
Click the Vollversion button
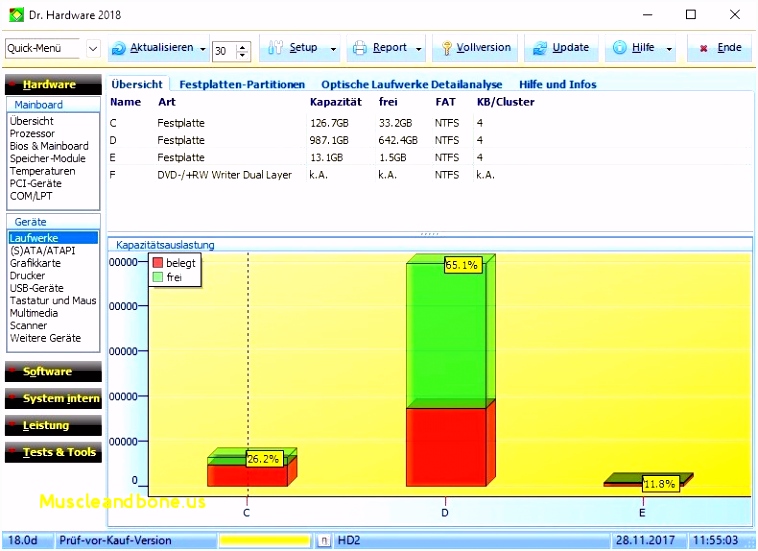475,48
